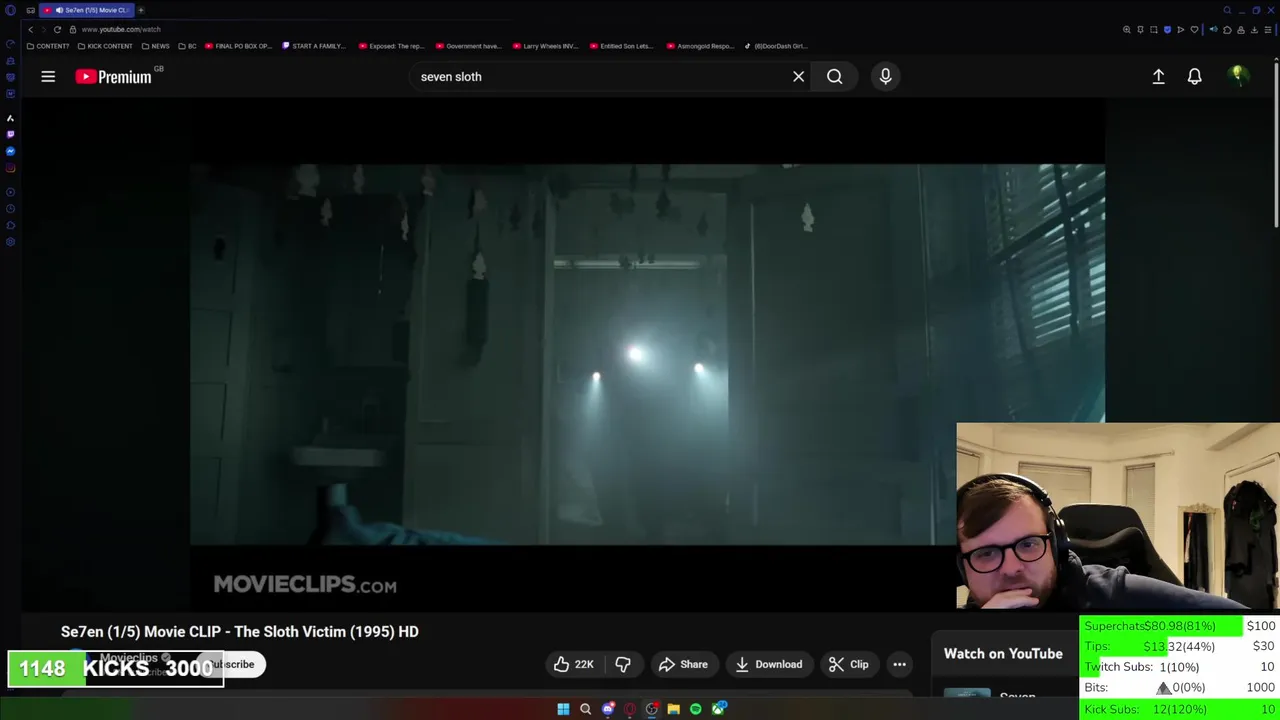Open the Movieclips channel page

click(x=130, y=657)
